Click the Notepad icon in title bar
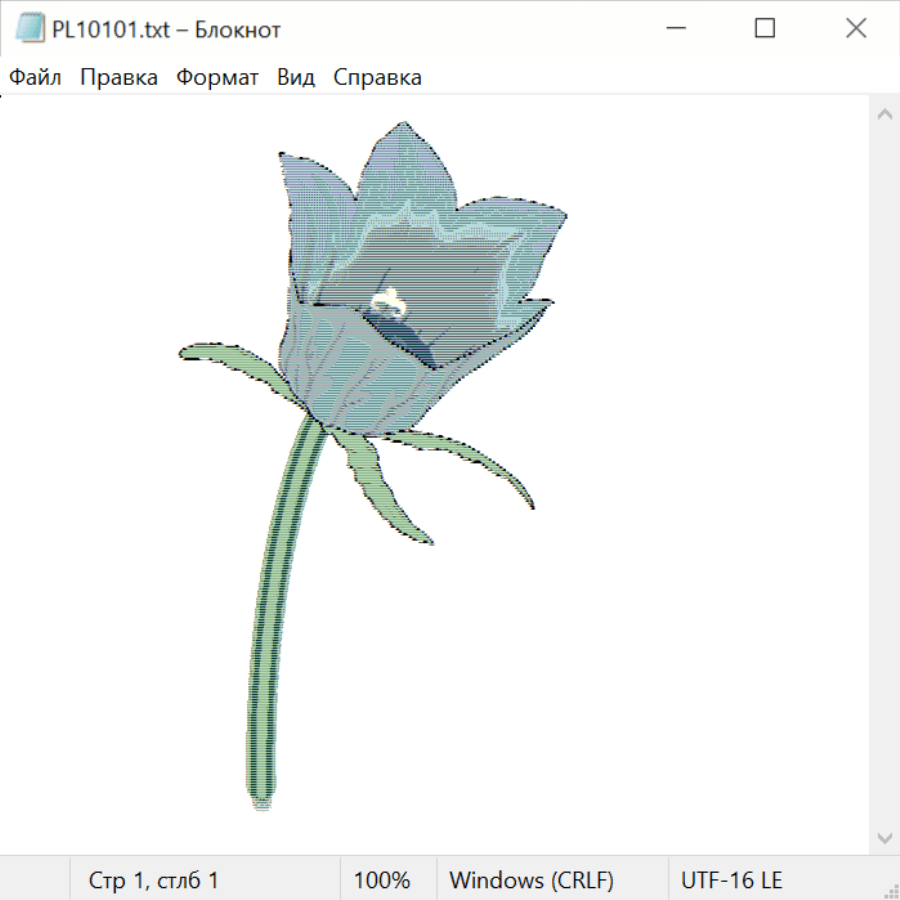The height and width of the screenshot is (900, 900). (x=30, y=29)
